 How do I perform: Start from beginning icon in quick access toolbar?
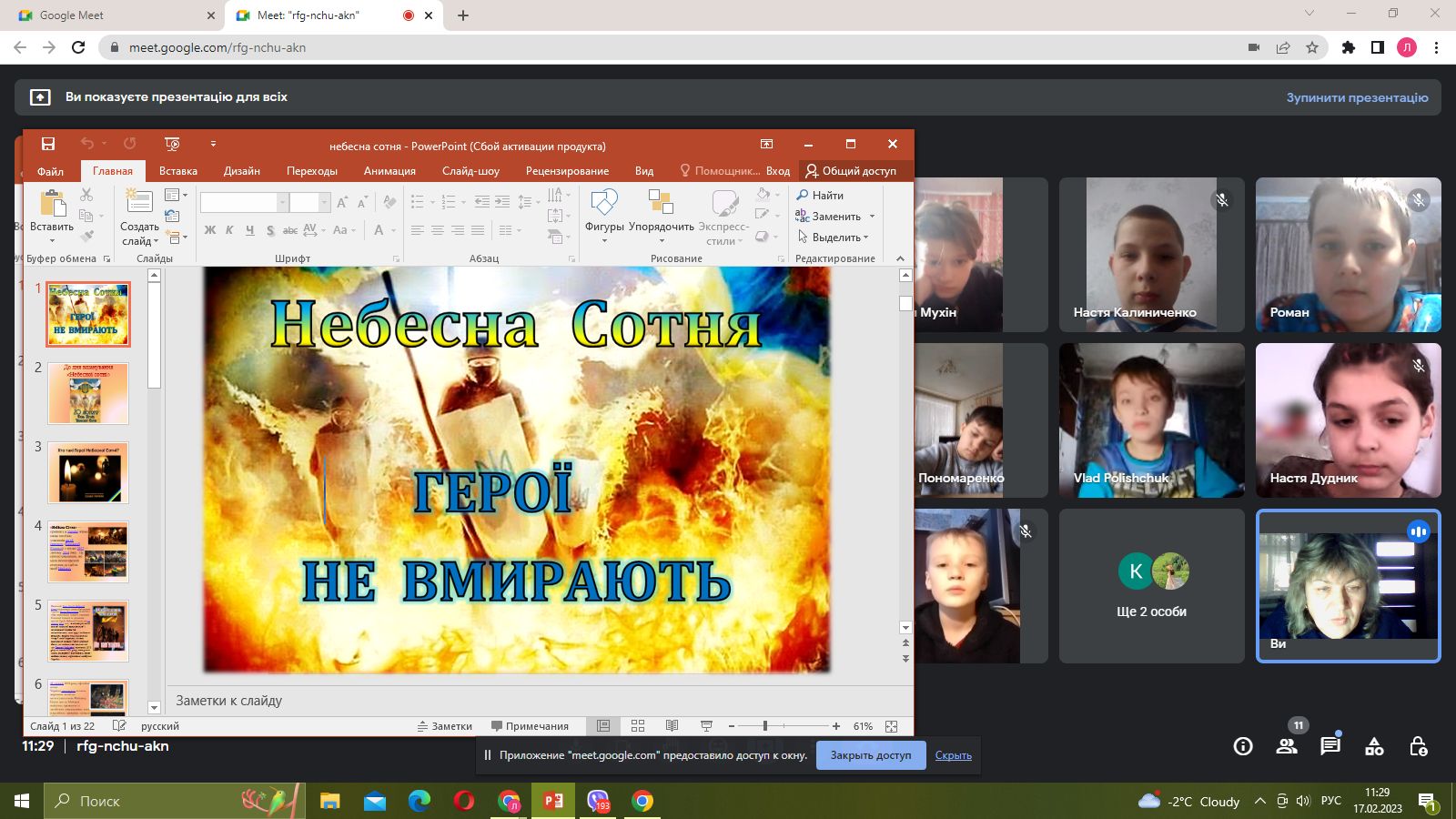[172, 144]
